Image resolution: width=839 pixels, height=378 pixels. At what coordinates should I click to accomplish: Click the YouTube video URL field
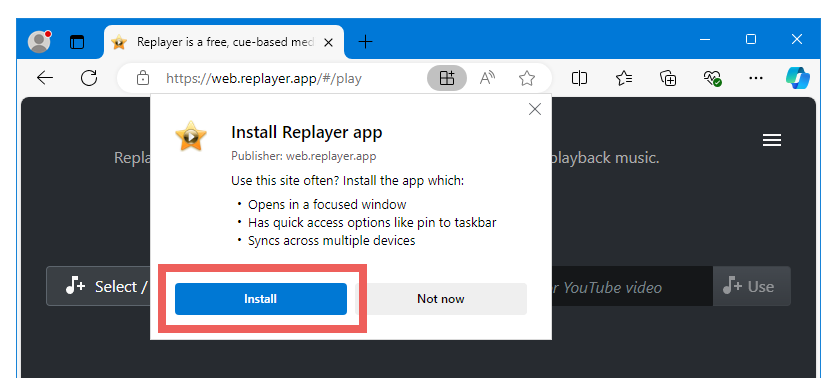[x=632, y=286]
